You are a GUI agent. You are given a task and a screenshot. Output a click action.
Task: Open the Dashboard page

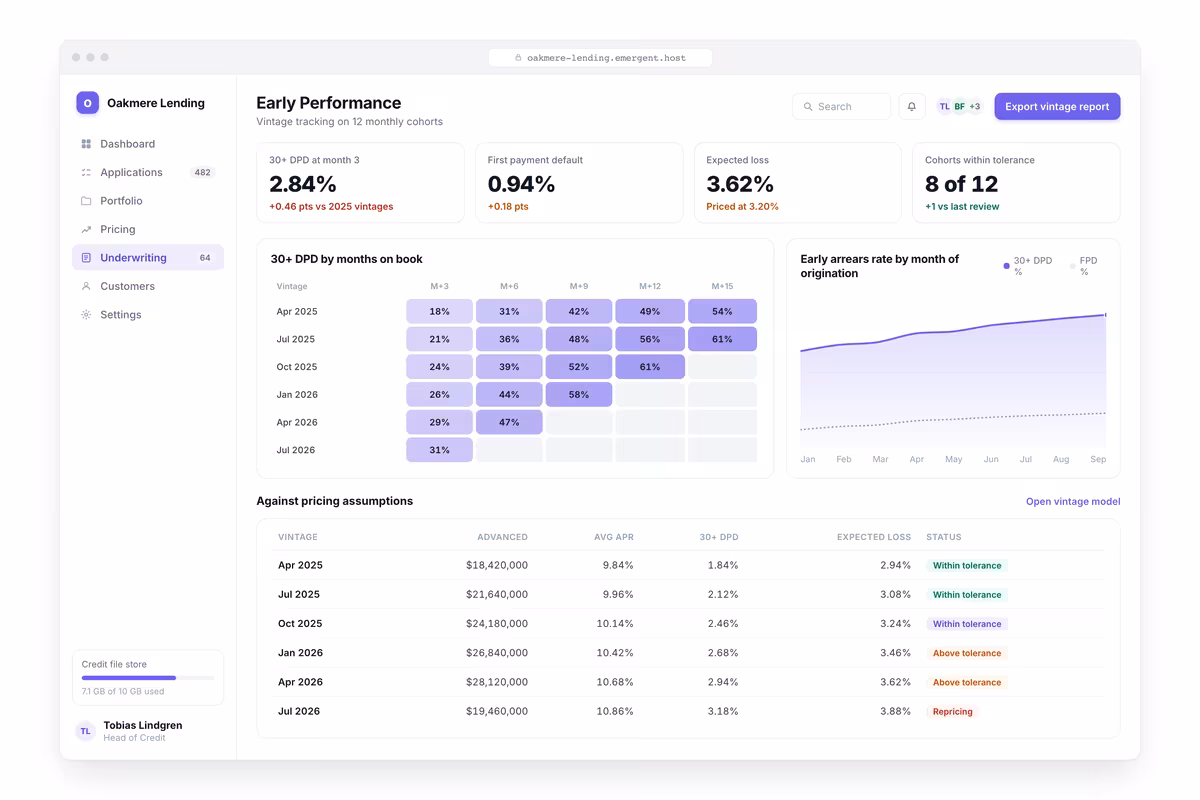[x=148, y=144]
